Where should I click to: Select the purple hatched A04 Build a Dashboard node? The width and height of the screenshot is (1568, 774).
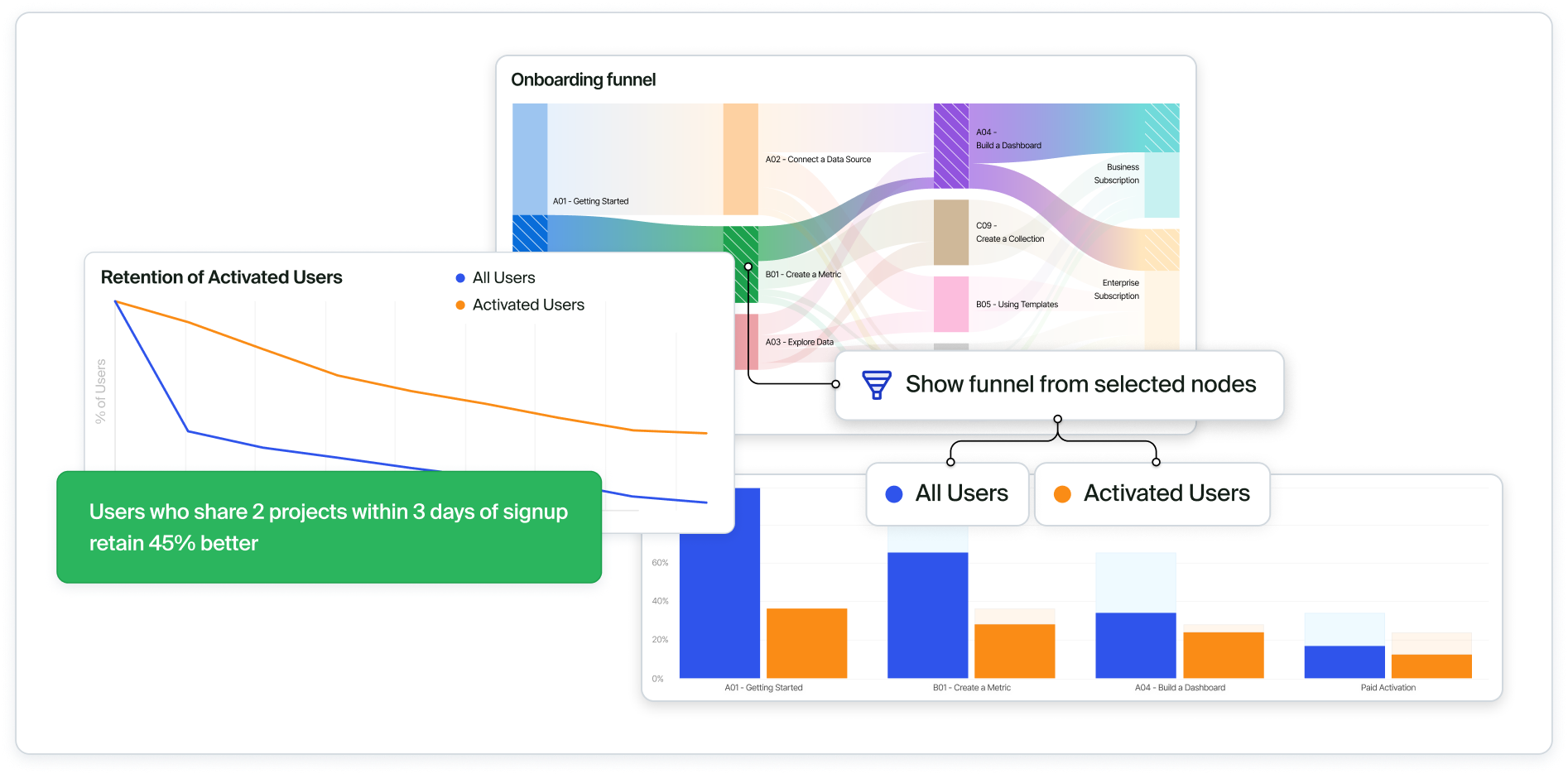point(950,146)
